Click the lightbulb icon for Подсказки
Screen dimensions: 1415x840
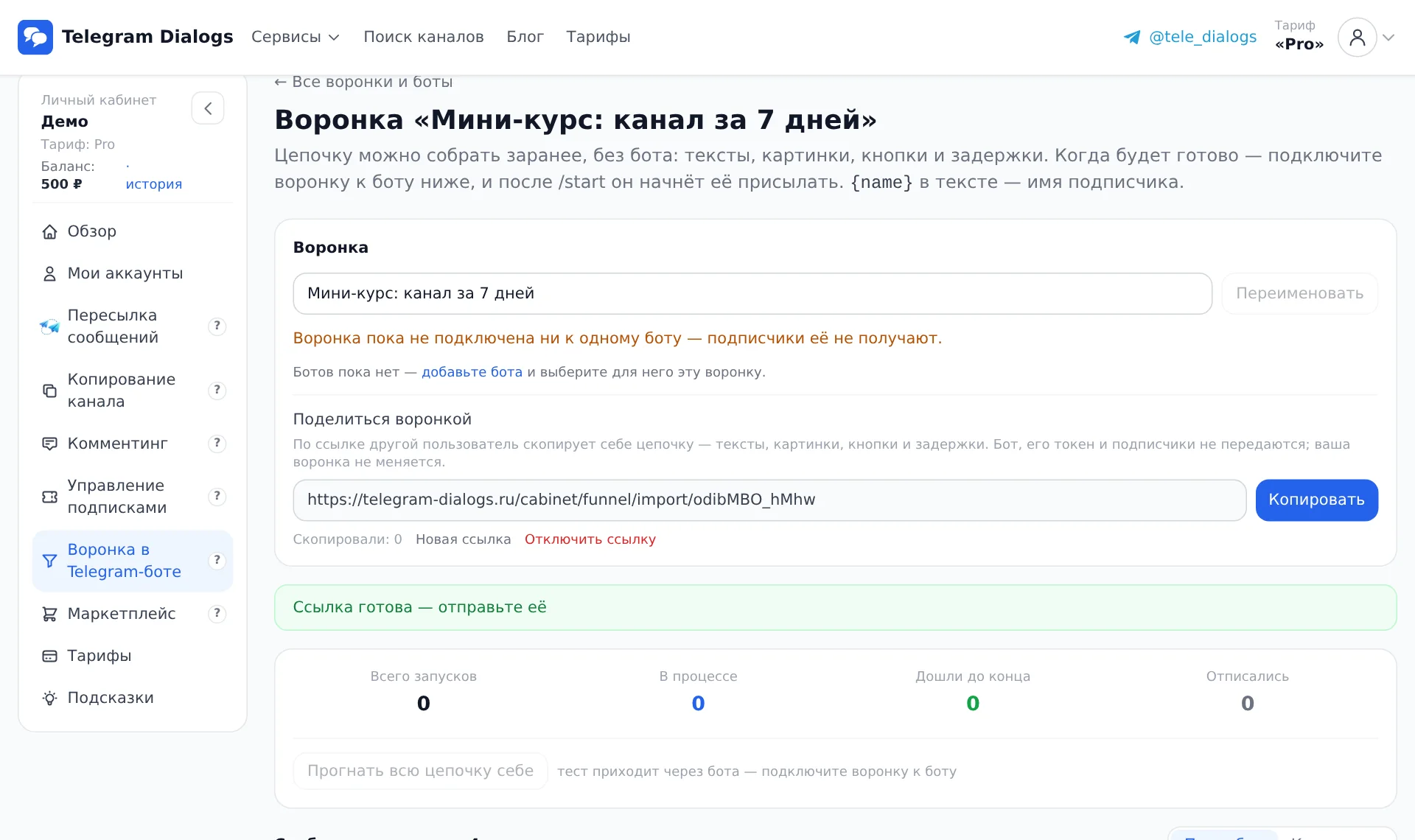(49, 698)
